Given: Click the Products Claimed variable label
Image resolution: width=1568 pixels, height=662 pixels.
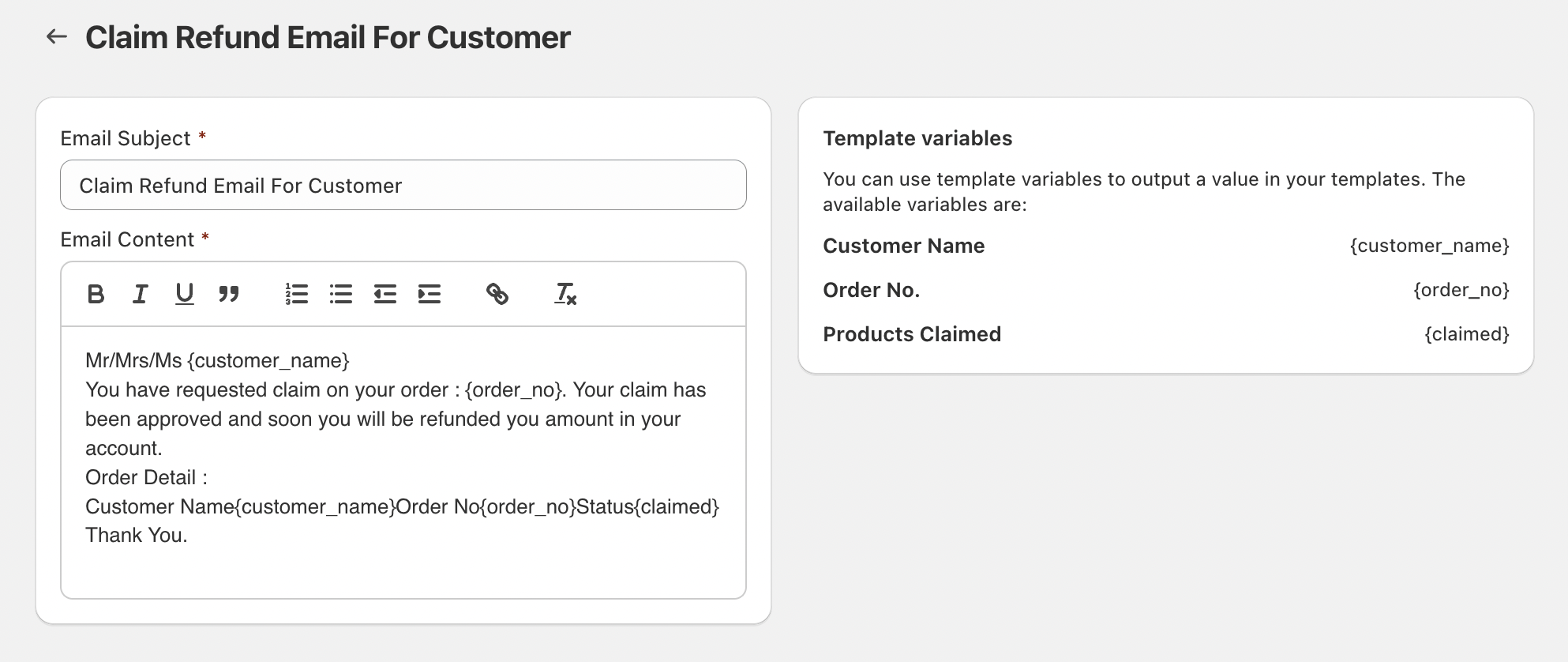Looking at the screenshot, I should pyautogui.click(x=912, y=334).
